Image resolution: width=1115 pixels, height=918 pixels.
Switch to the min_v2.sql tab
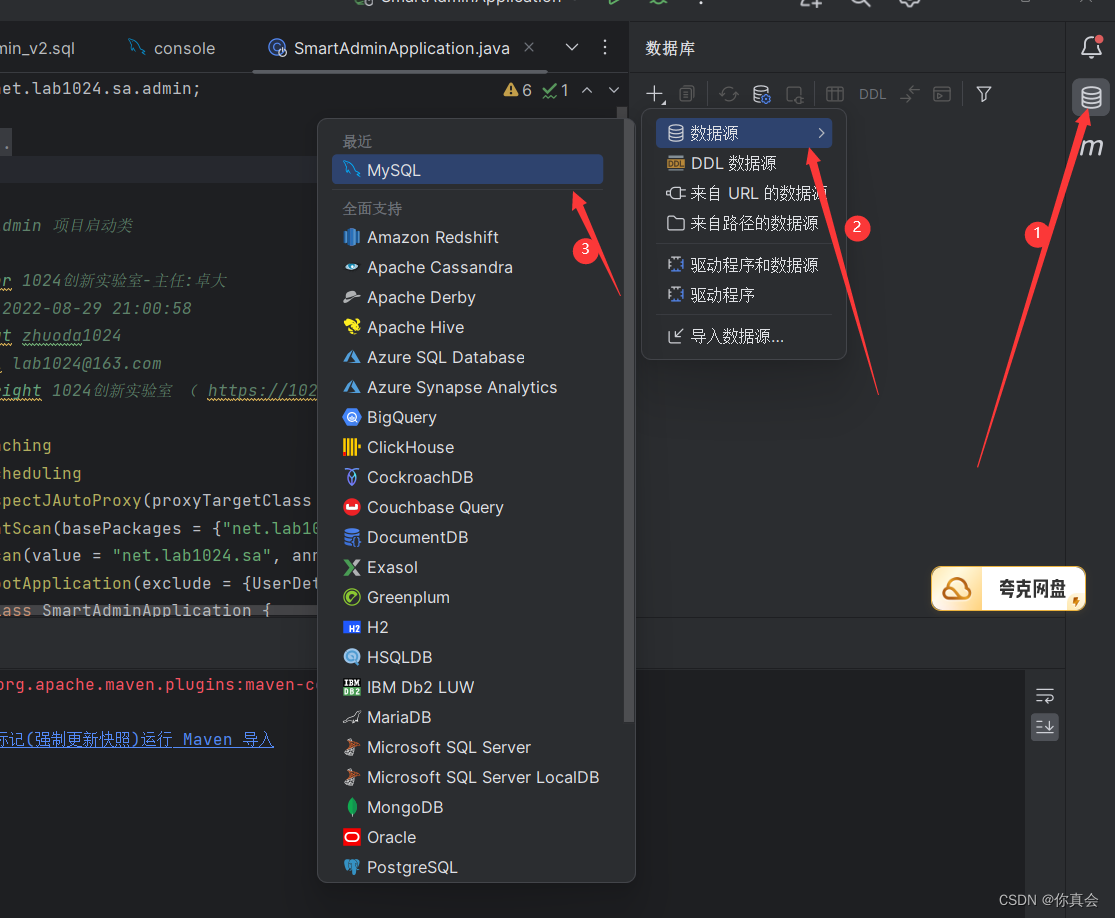click(37, 48)
